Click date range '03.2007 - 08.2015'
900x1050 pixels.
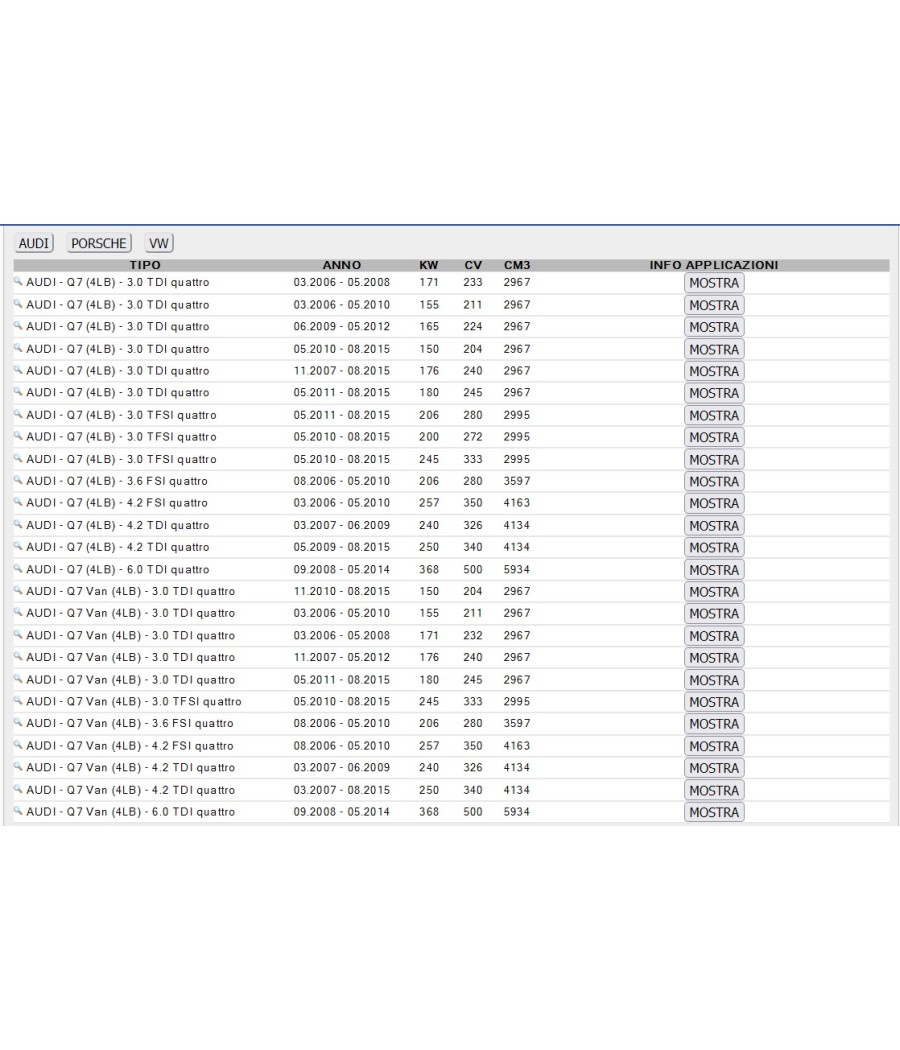342,790
